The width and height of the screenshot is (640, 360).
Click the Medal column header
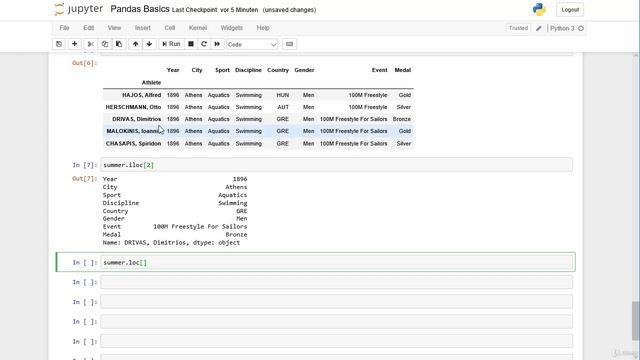coord(402,70)
